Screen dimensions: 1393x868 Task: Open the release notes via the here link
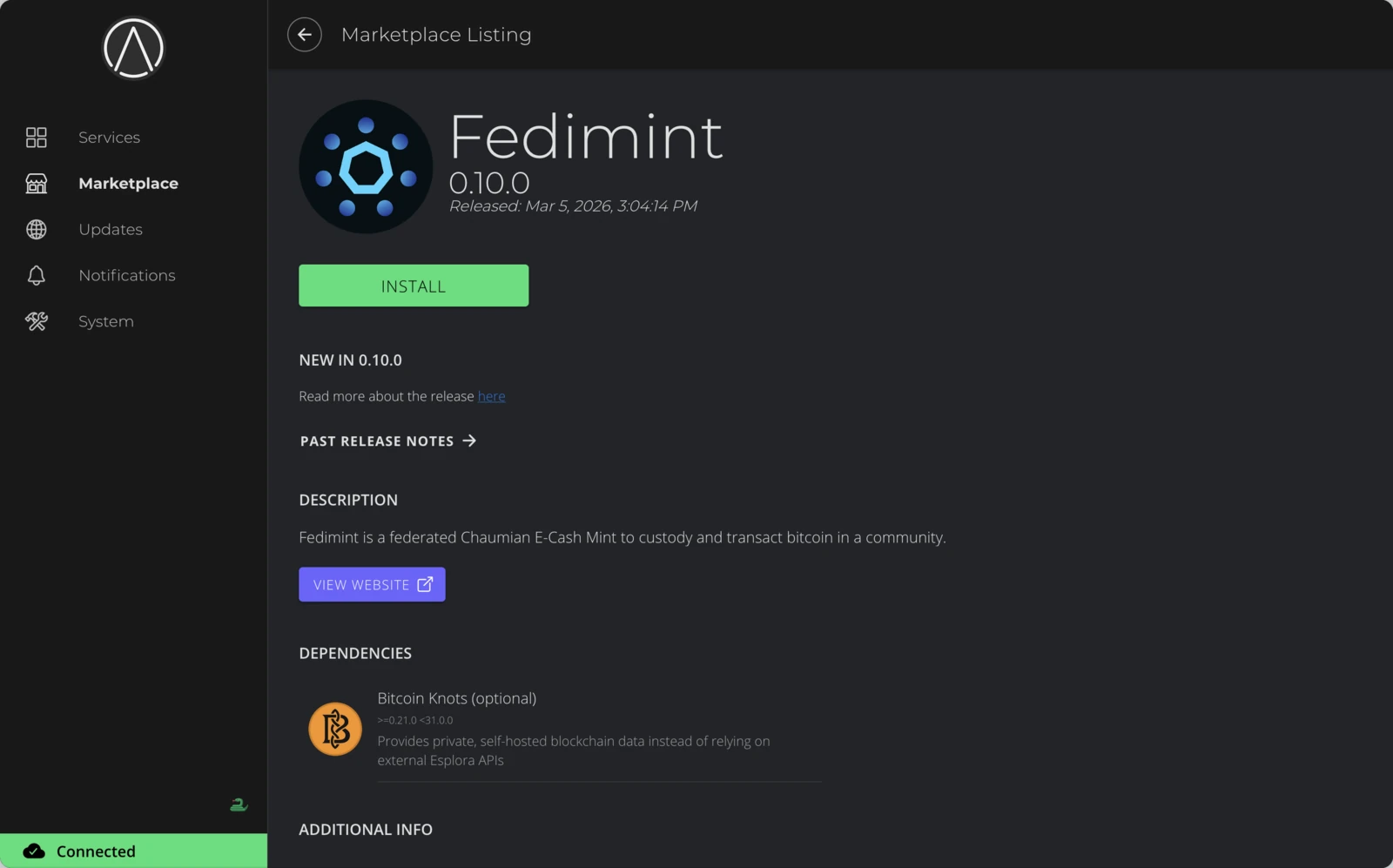(x=492, y=396)
